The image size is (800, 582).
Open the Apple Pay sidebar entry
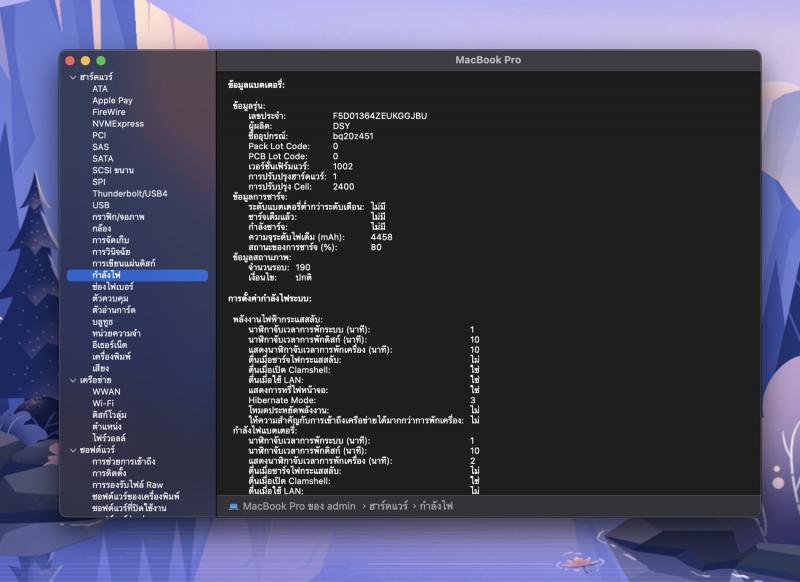[x=112, y=100]
